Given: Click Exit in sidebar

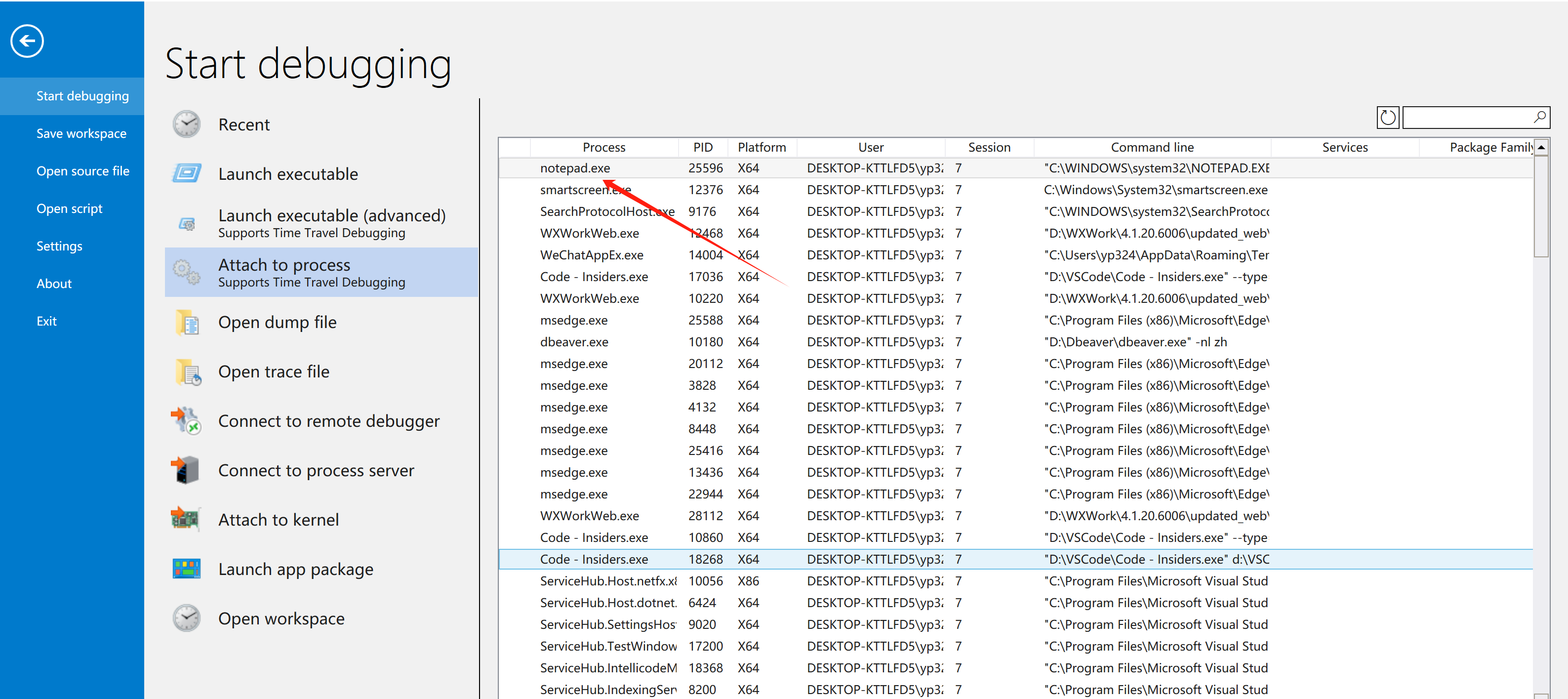Looking at the screenshot, I should 72,321.
